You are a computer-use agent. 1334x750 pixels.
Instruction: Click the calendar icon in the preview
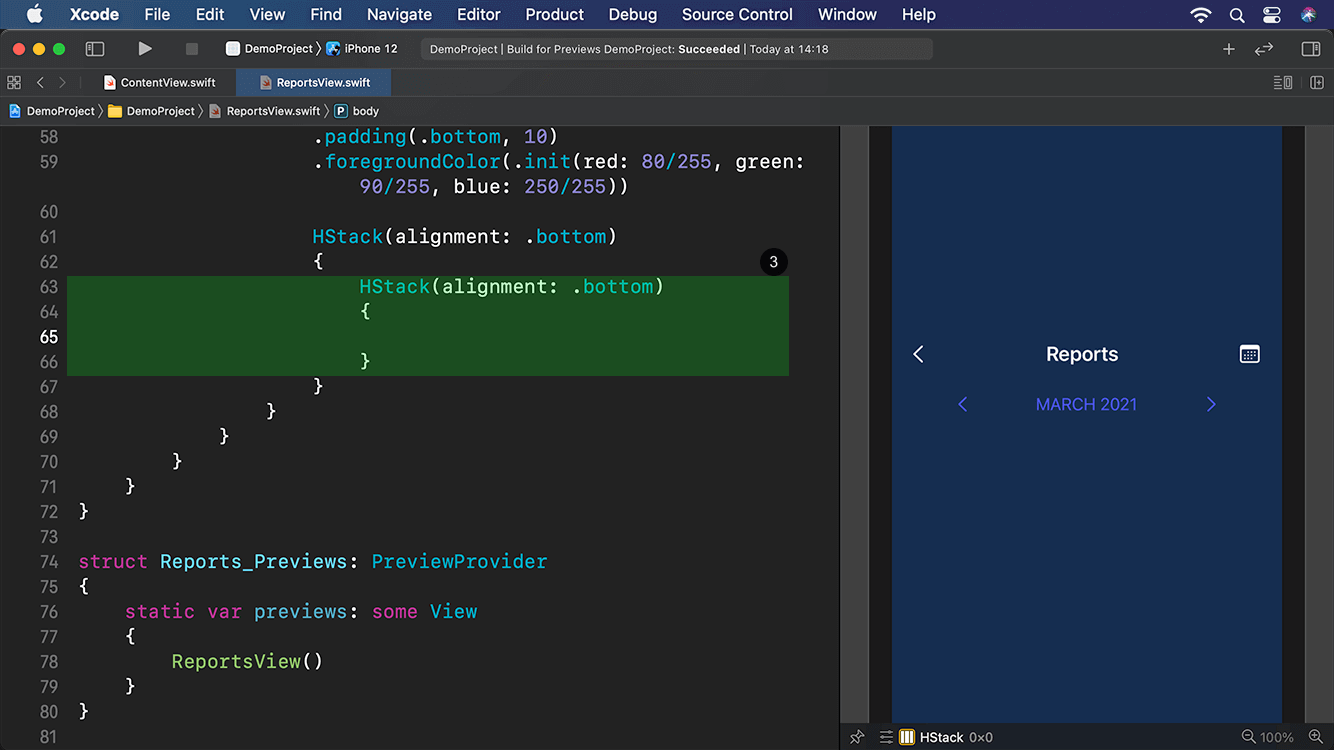(x=1249, y=354)
